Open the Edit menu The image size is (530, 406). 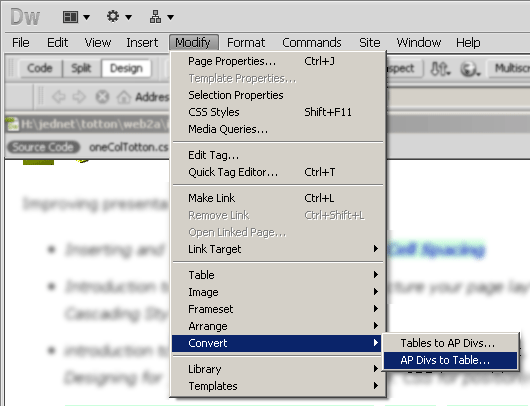(x=57, y=43)
